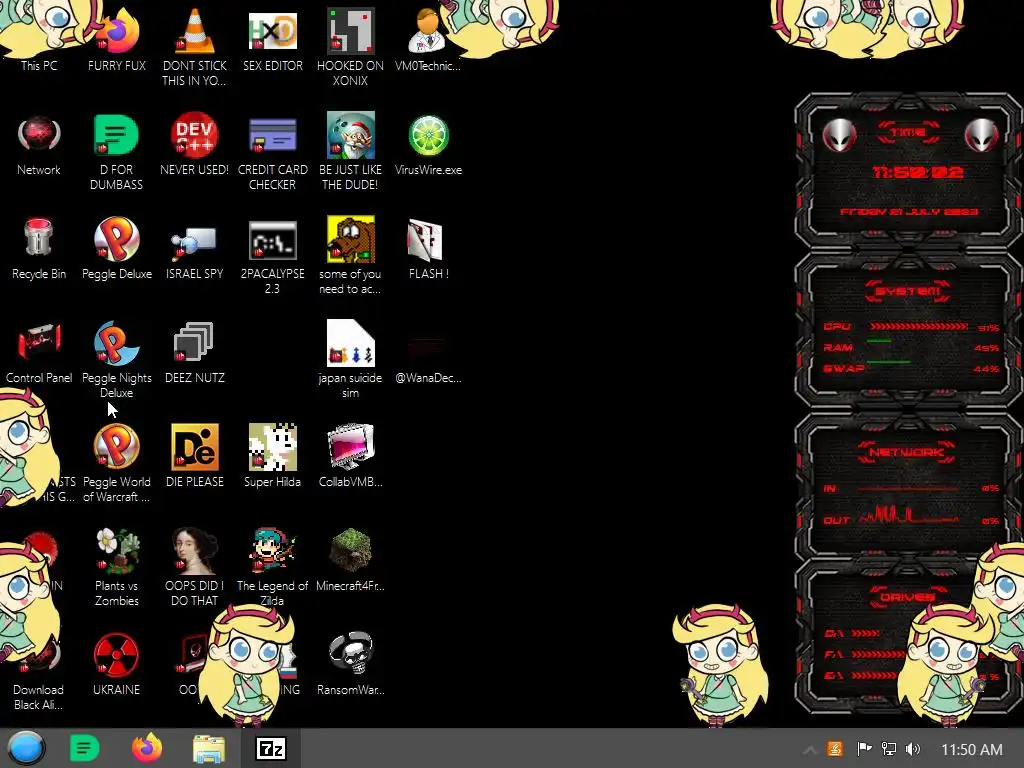The image size is (1024, 768).
Task: Select the Super Hilda icon
Action: click(272, 456)
